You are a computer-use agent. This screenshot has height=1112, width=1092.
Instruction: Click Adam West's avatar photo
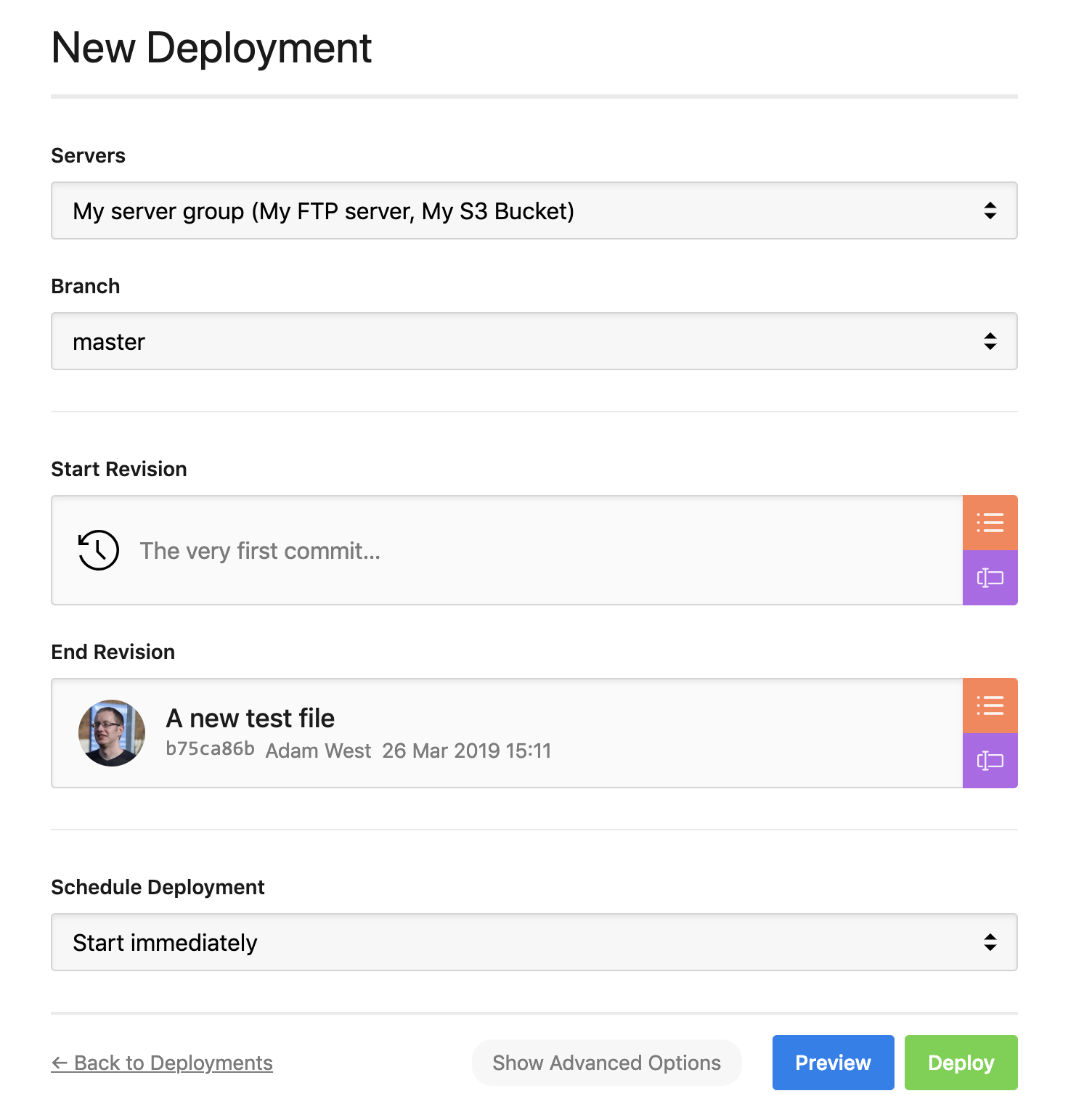tap(112, 733)
